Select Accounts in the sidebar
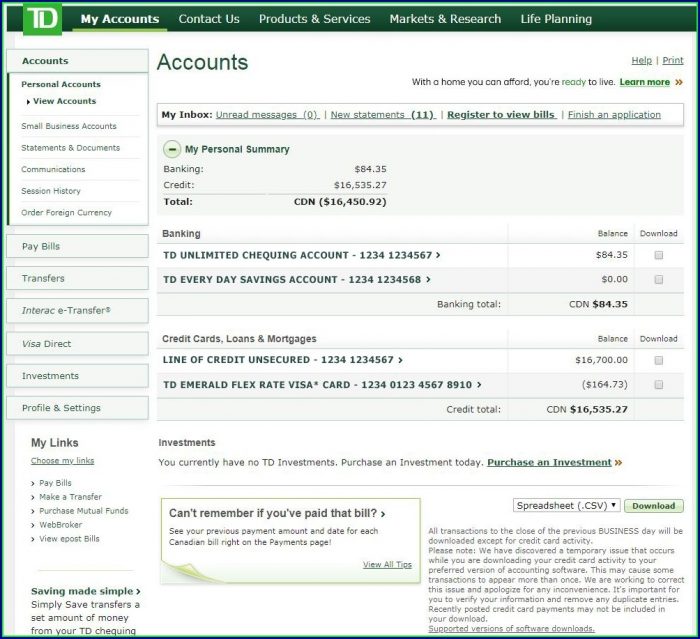The width and height of the screenshot is (700, 639). click(x=77, y=61)
